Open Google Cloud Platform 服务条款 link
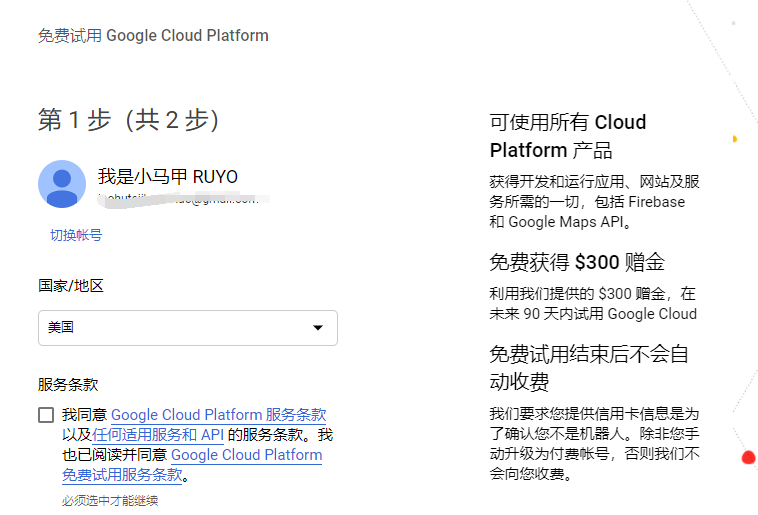This screenshot has width=758, height=515. (219, 415)
